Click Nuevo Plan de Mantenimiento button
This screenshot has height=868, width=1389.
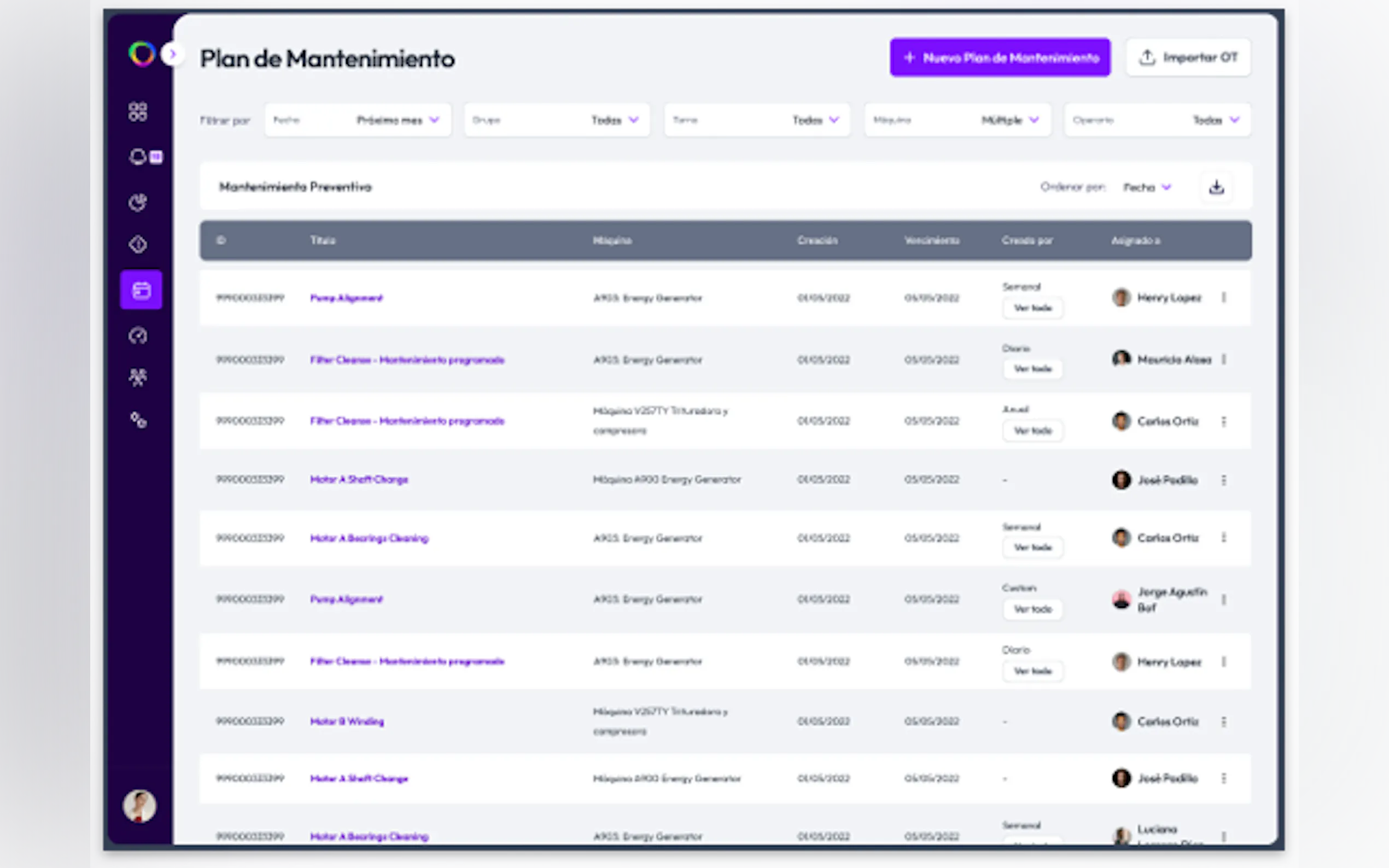[1000, 57]
